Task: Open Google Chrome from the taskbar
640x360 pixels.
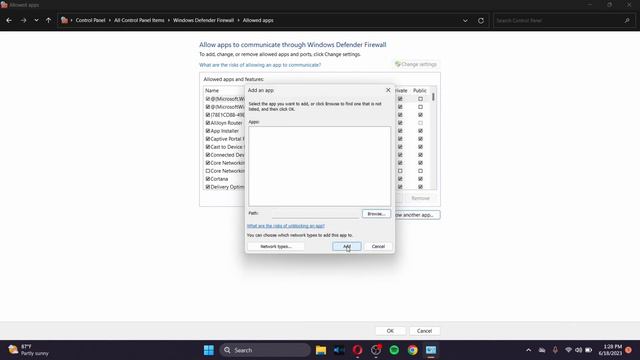Action: coord(413,350)
